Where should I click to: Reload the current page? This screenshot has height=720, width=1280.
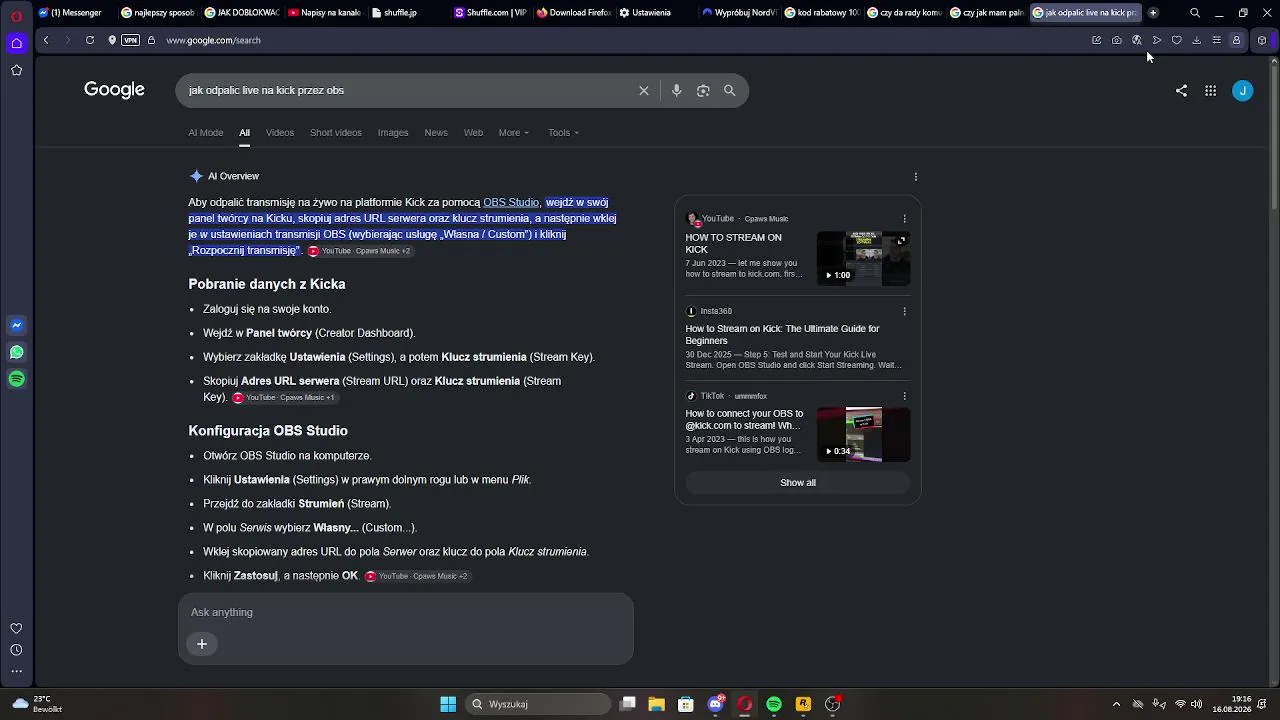[x=90, y=40]
